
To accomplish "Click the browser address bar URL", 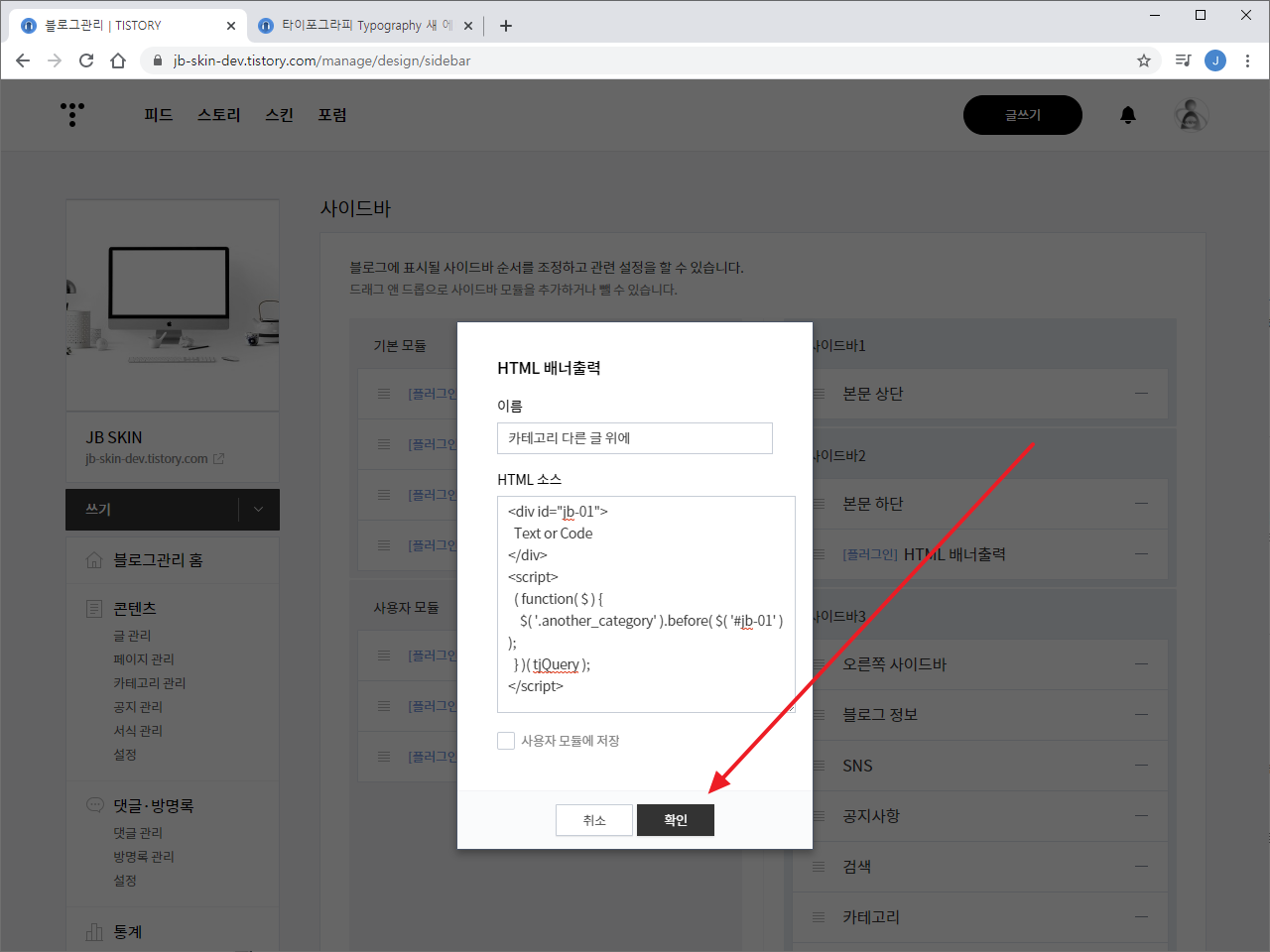I will pos(321,60).
